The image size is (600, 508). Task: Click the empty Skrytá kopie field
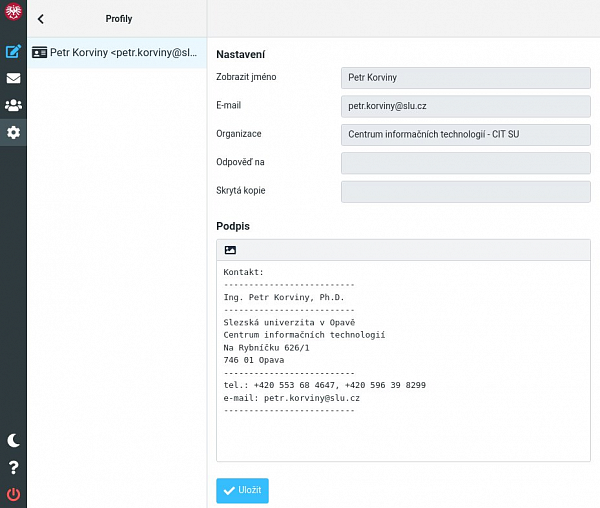pyautogui.click(x=466, y=192)
